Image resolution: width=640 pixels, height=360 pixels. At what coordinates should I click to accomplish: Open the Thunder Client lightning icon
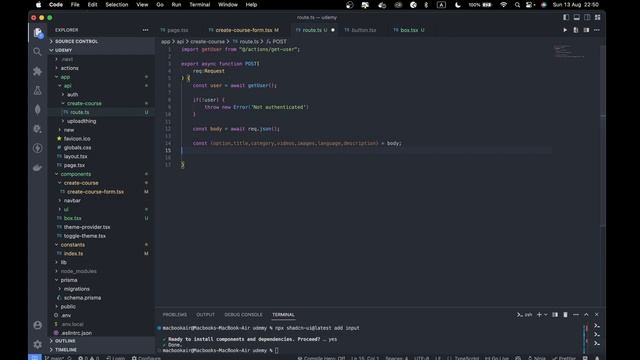tap(38, 148)
